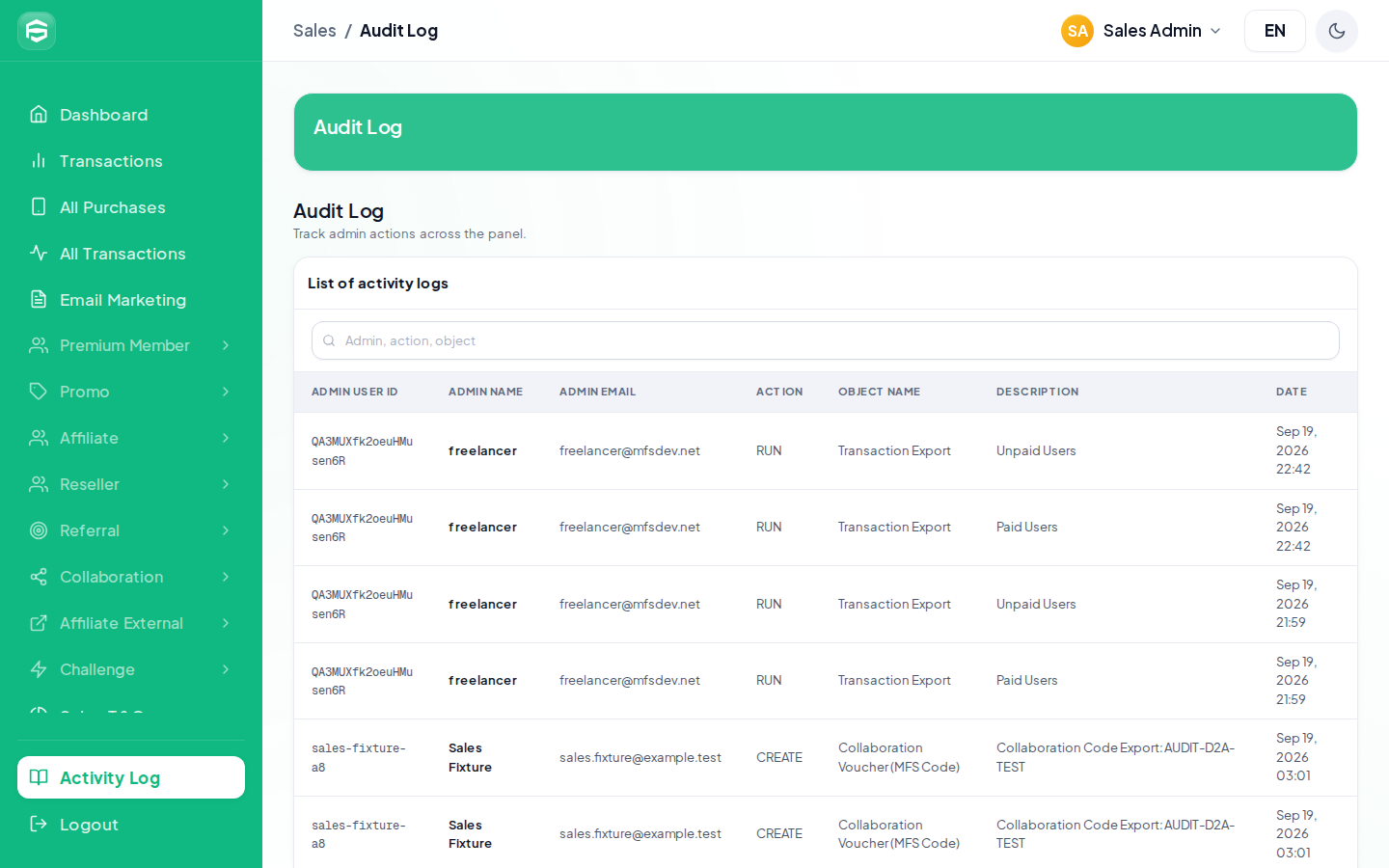This screenshot has width=1389, height=868.
Task: Click the All Purchases device icon
Action: pos(39,207)
